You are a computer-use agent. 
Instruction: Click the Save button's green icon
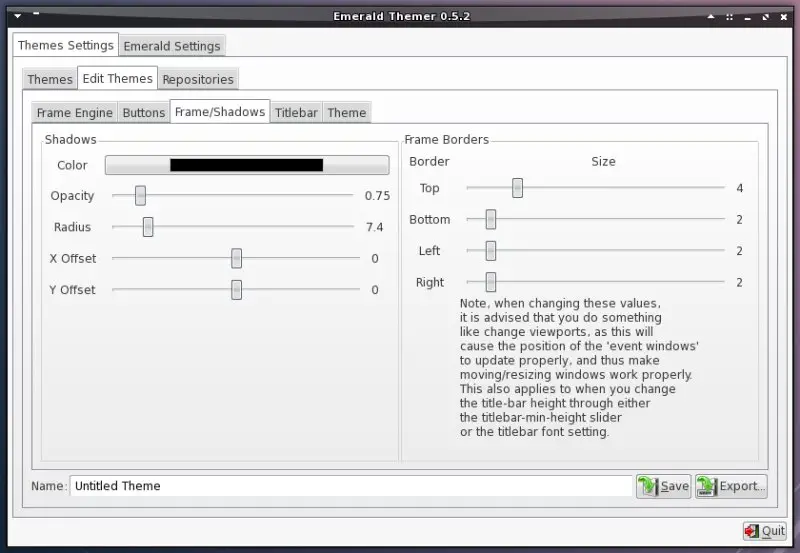tap(648, 486)
